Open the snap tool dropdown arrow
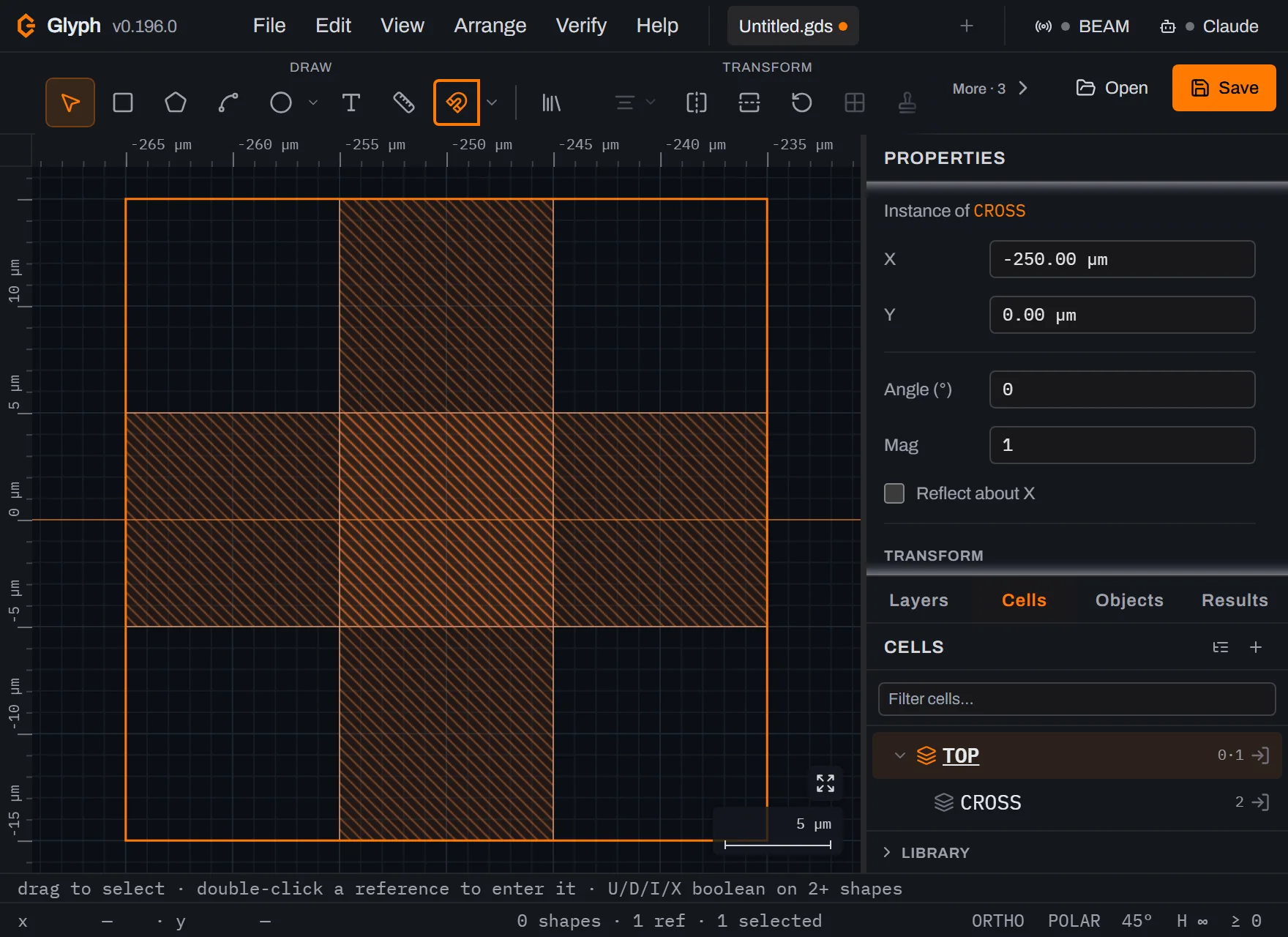The height and width of the screenshot is (937, 1288). pyautogui.click(x=492, y=102)
